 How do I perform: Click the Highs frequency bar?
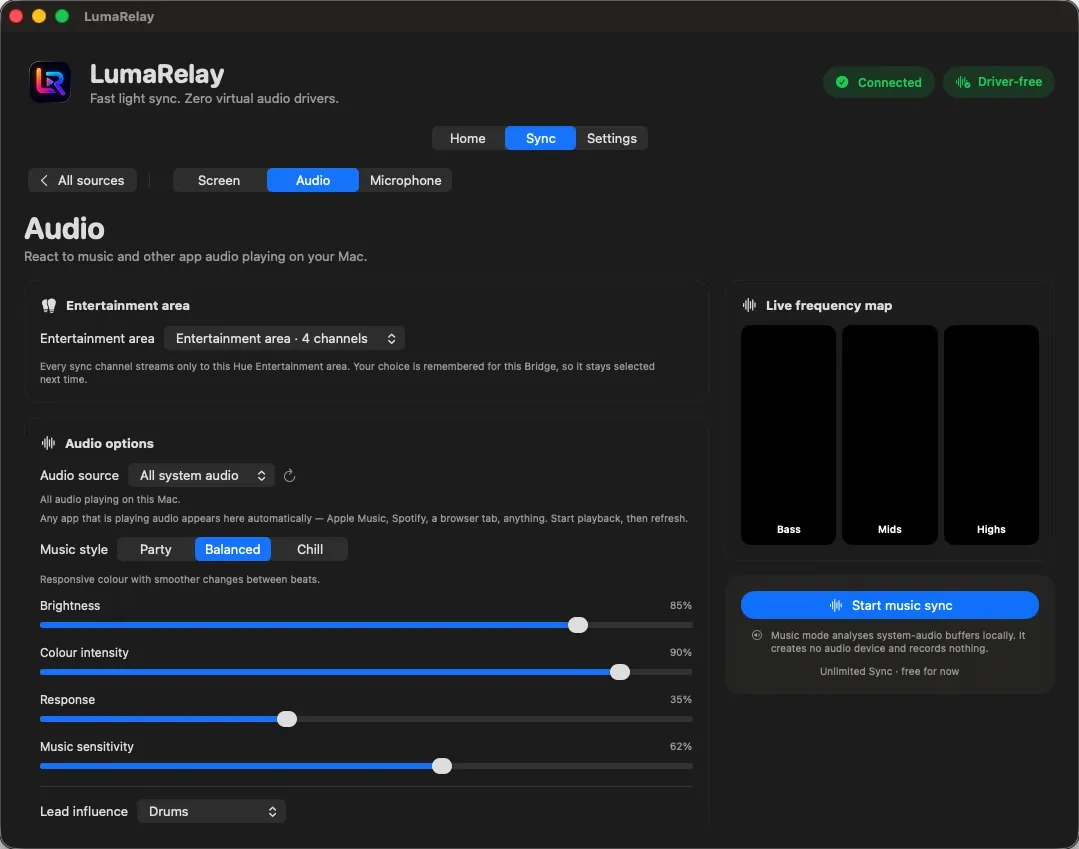point(991,435)
